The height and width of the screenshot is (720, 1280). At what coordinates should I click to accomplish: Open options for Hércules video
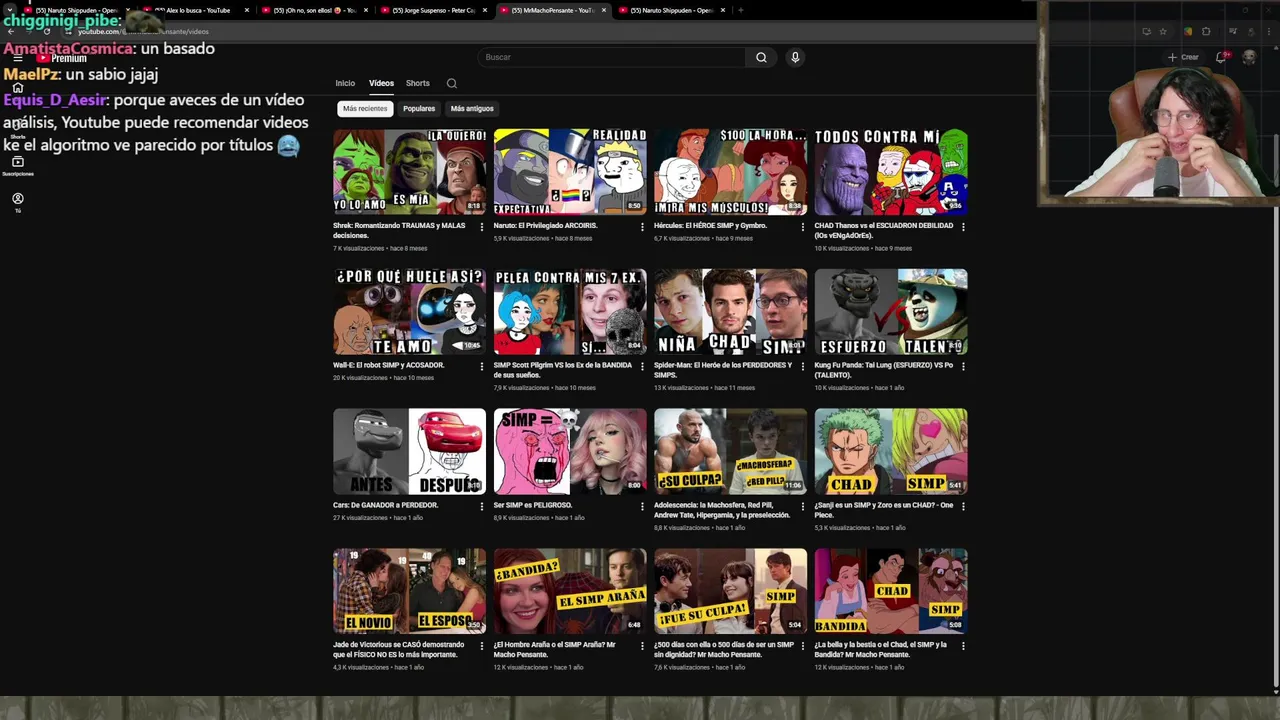pos(802,227)
